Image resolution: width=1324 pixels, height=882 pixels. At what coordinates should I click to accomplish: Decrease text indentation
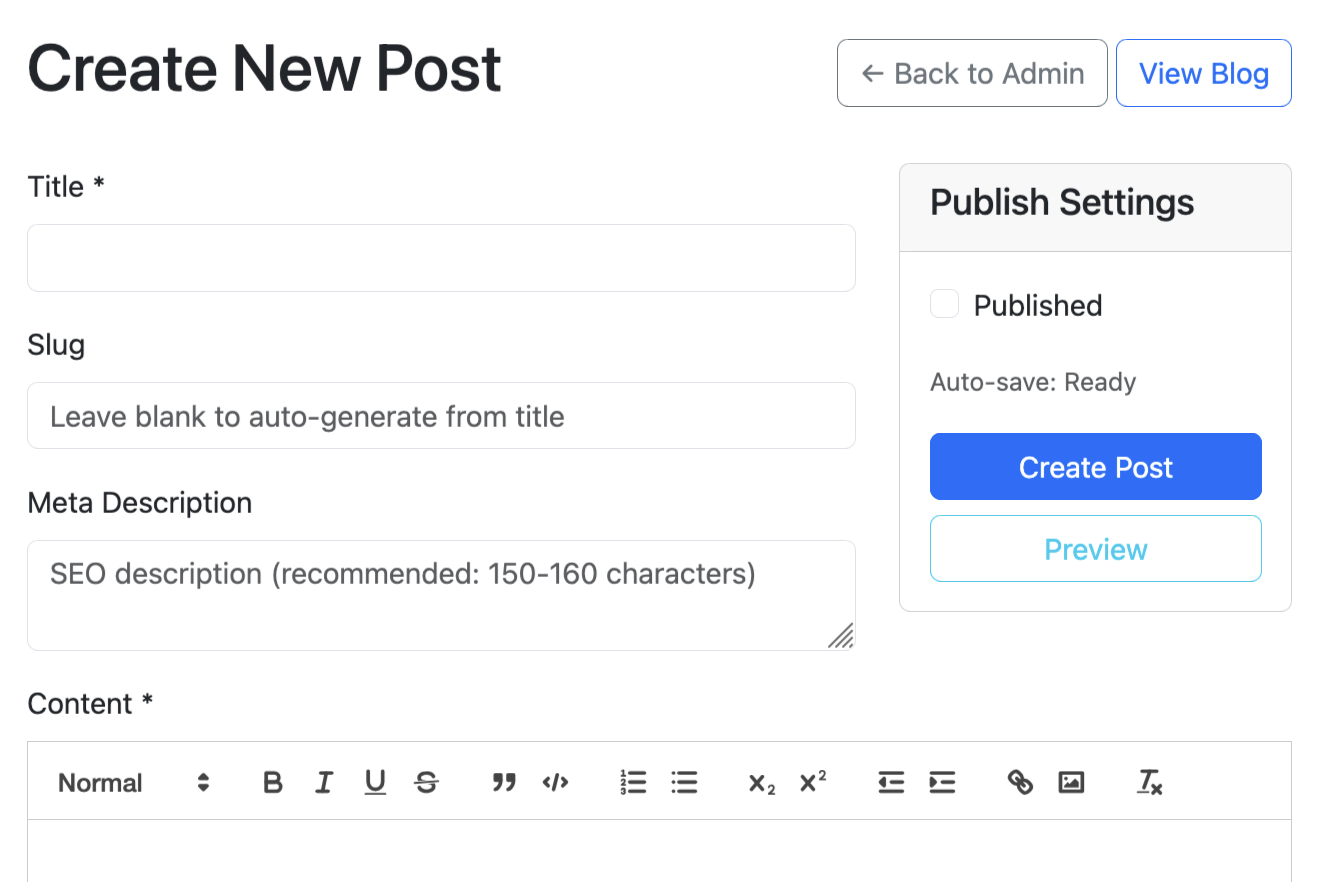[x=890, y=782]
